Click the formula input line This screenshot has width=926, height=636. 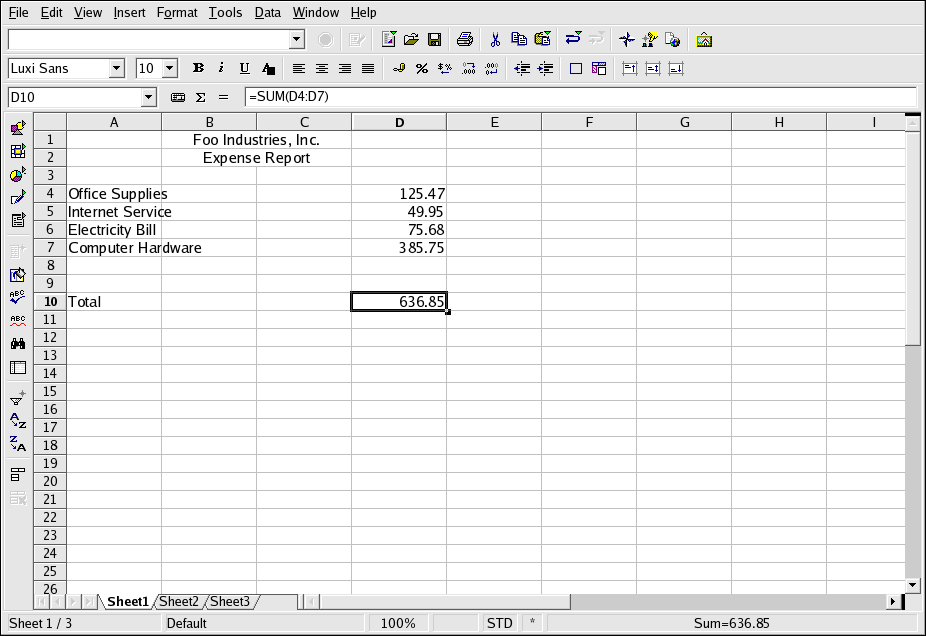pyautogui.click(x=580, y=97)
